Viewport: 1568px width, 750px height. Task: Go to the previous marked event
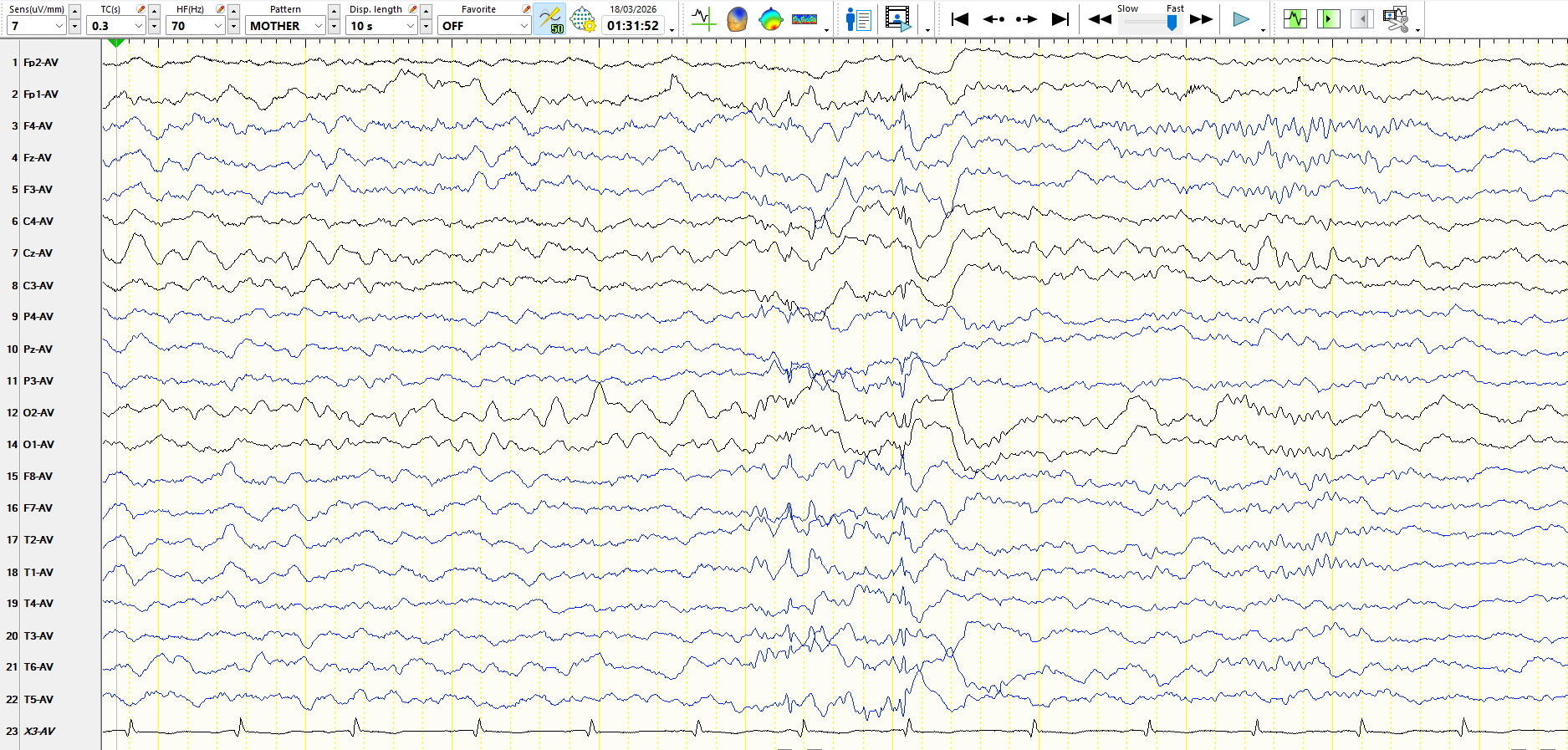pos(1361,18)
